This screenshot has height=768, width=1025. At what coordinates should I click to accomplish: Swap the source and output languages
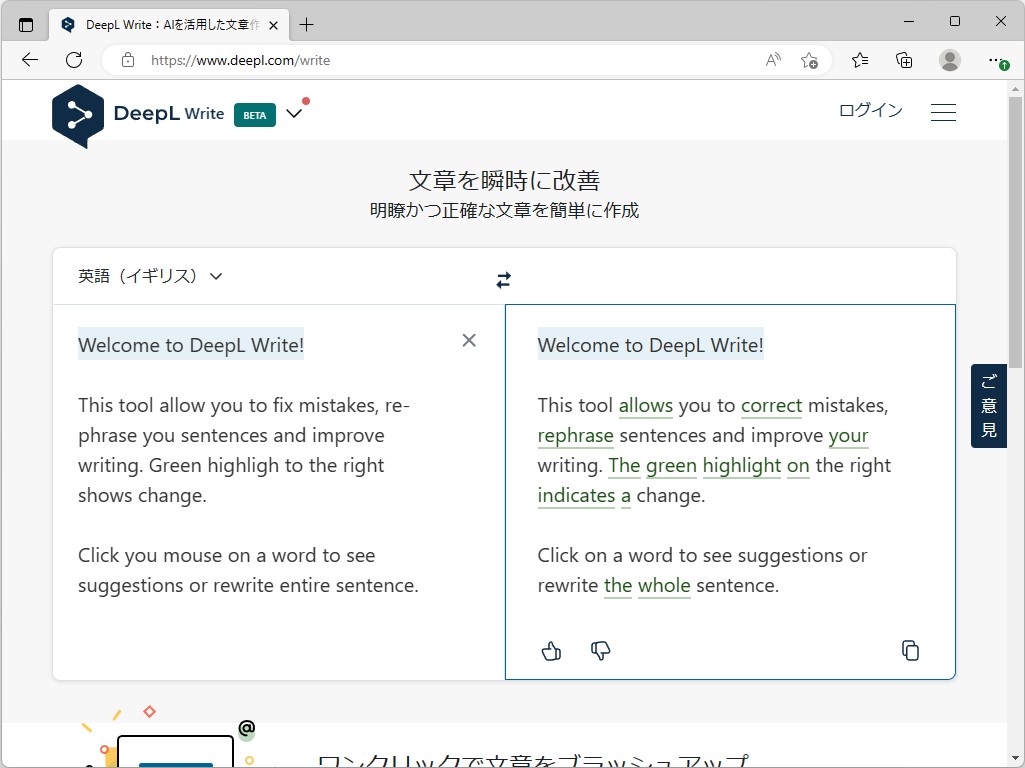(x=503, y=280)
